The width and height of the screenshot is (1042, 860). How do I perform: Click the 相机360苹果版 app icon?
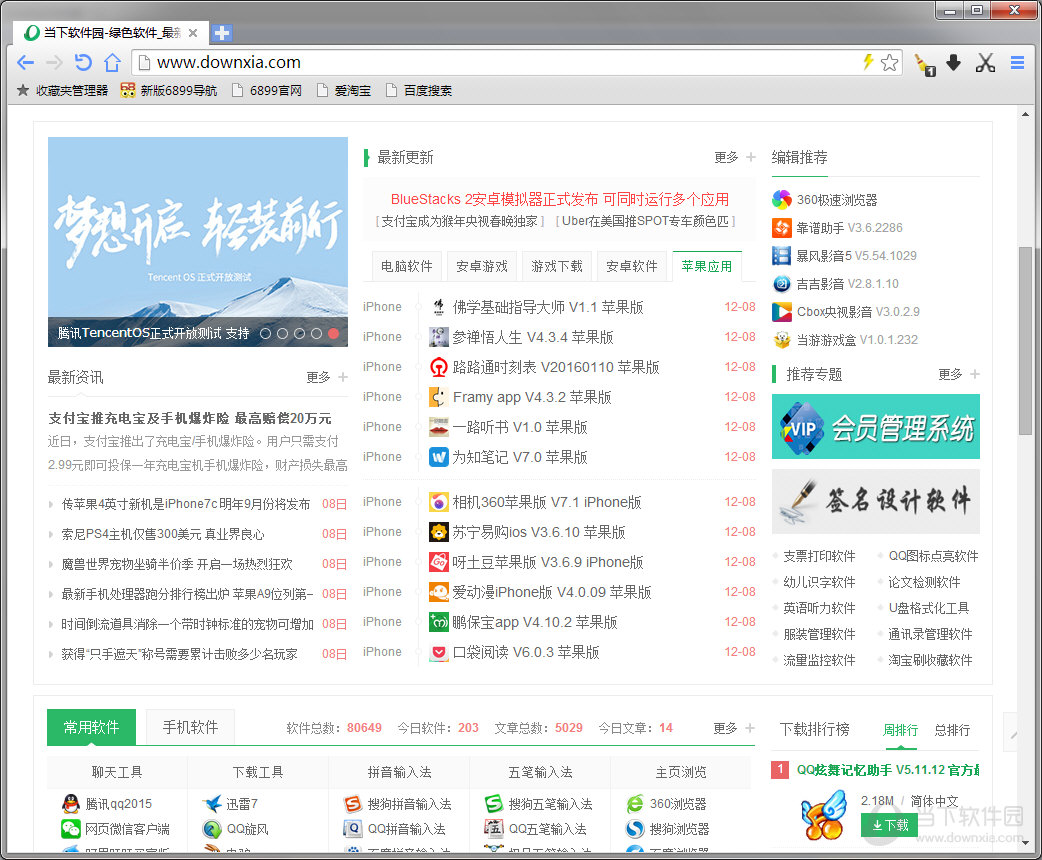pyautogui.click(x=439, y=502)
